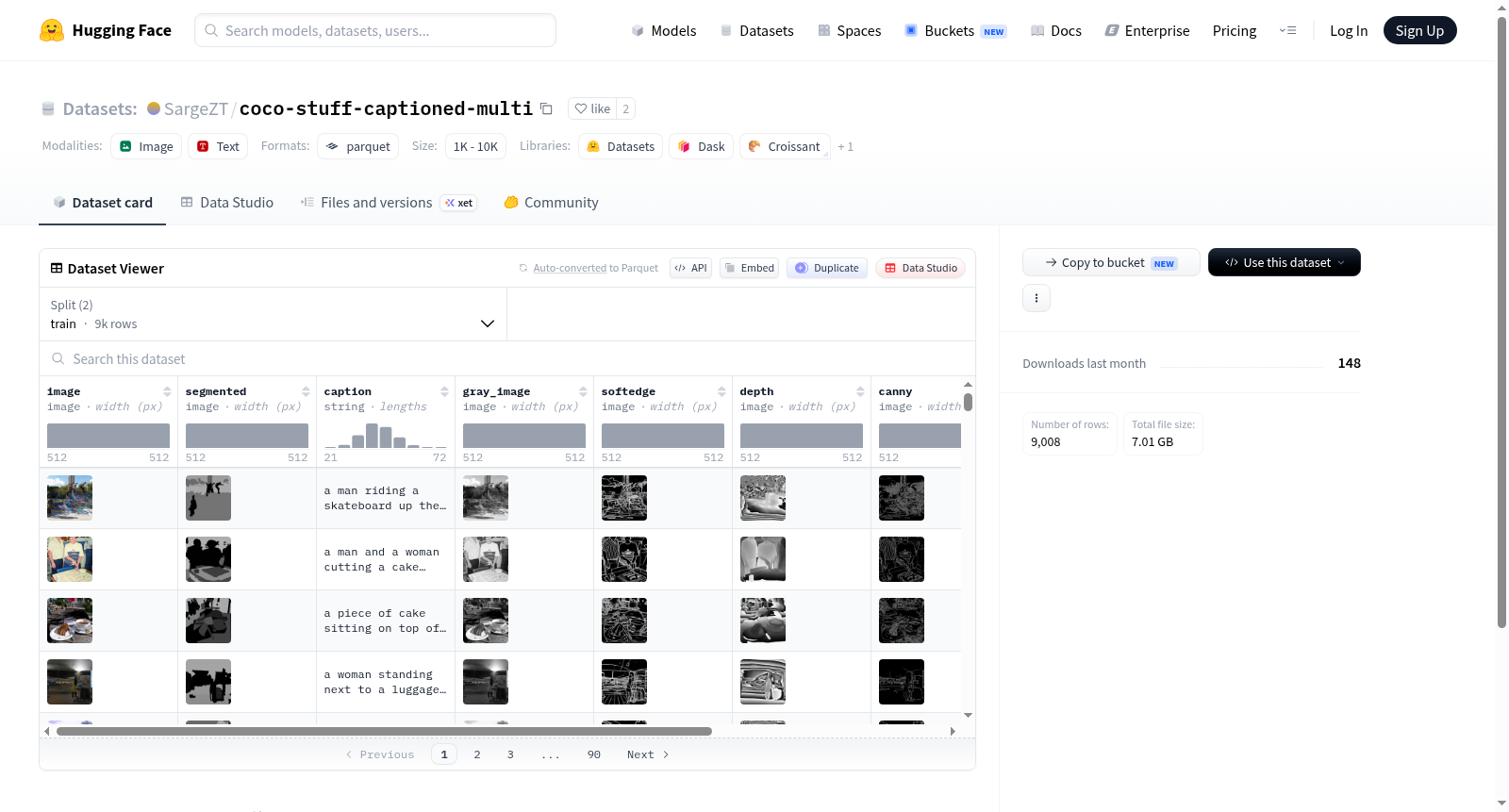Click Copy to bucket button

click(1111, 262)
